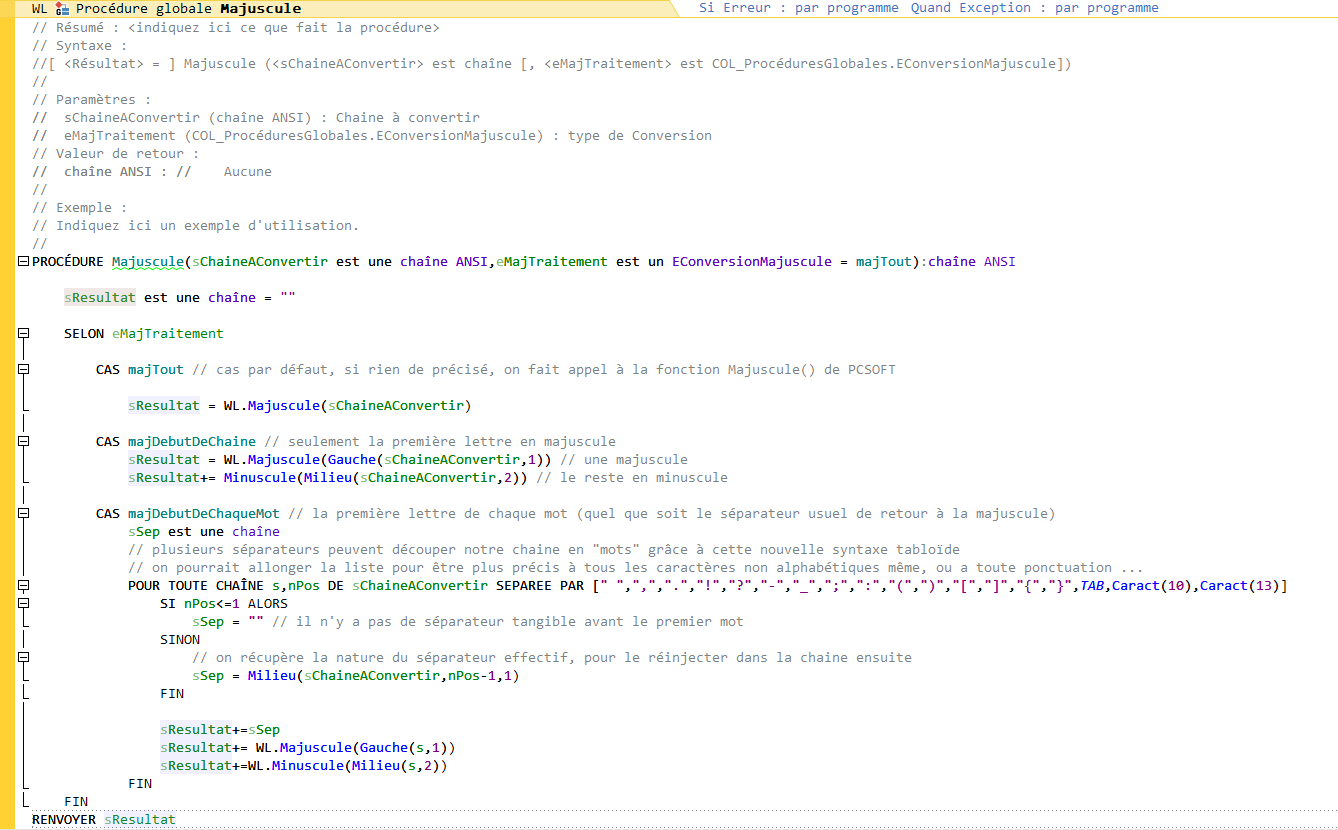The height and width of the screenshot is (830, 1338).
Task: Collapse the PROCÉDURE Majuscule block
Action: [x=23, y=261]
